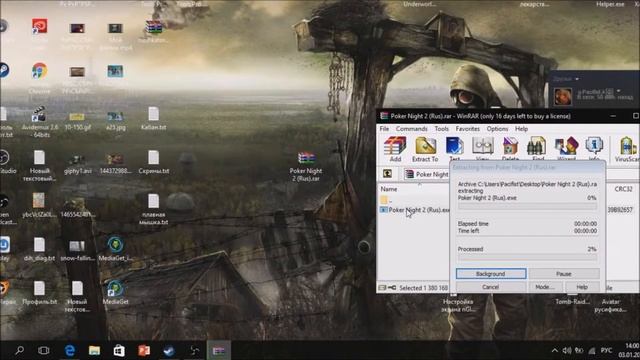Select the dlh_diag.txt desktop file
Image resolution: width=640 pixels, height=360 pixels.
click(x=40, y=249)
